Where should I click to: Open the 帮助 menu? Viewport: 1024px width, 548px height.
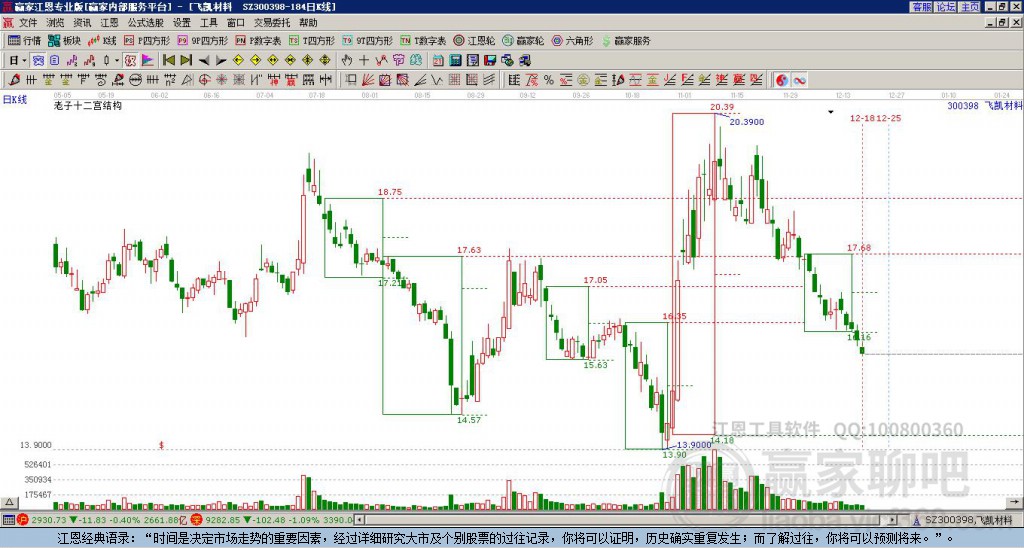pos(308,23)
